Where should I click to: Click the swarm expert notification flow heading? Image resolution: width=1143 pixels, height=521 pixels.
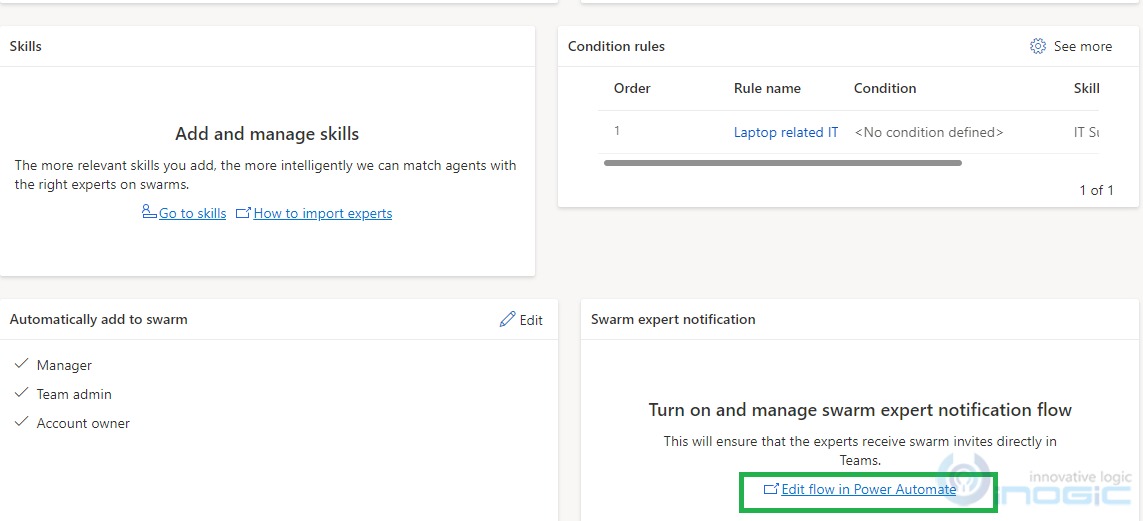coord(860,410)
